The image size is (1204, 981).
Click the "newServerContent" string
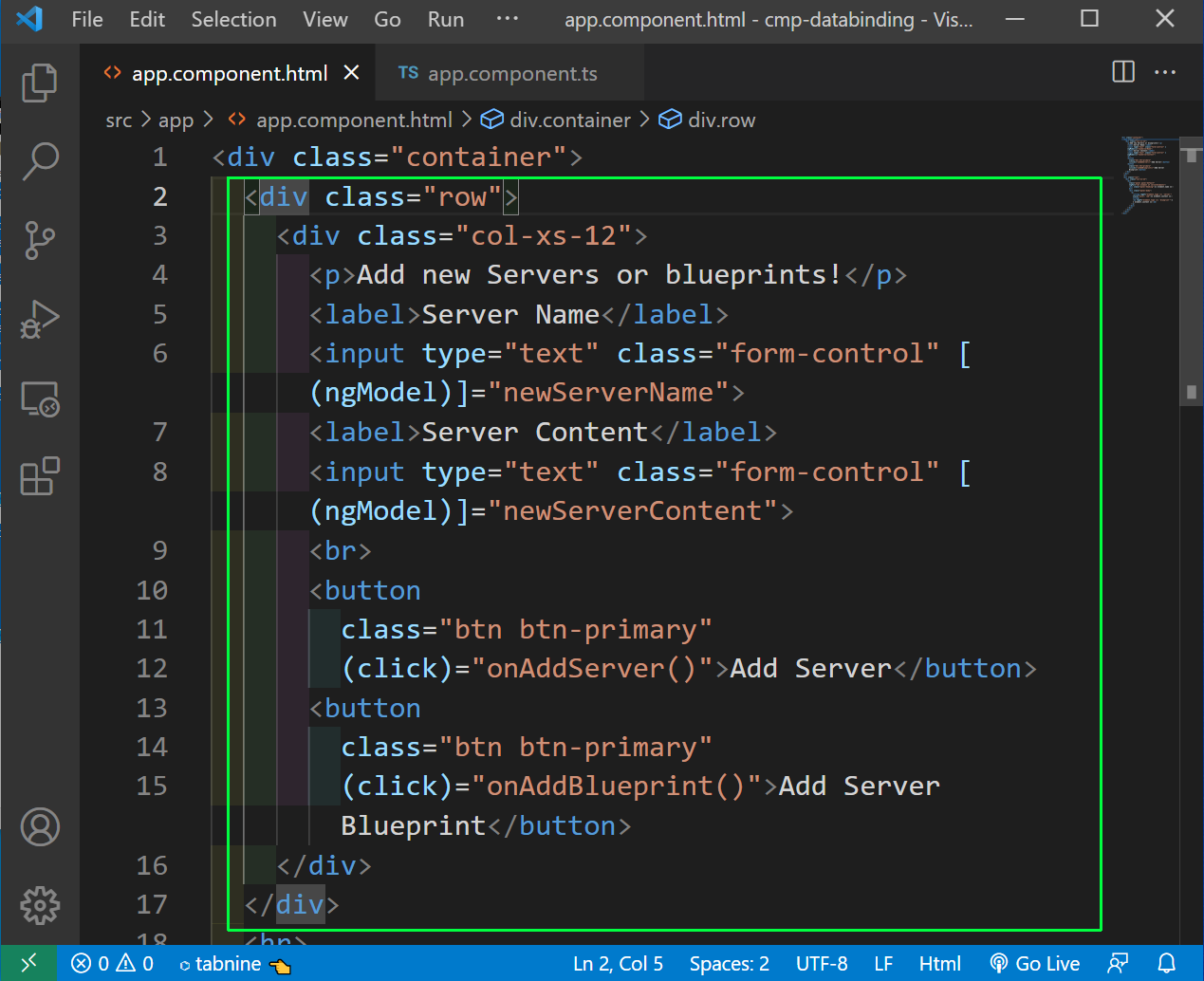coord(633,510)
